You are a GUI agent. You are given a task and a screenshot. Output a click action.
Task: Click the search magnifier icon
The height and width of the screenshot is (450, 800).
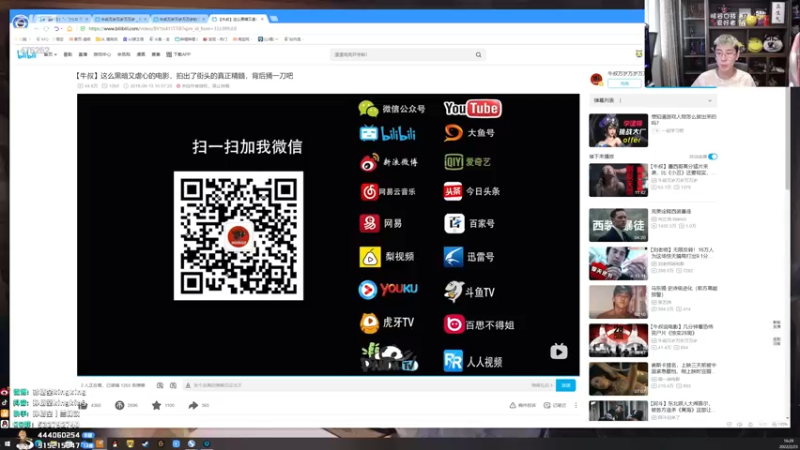coord(479,55)
